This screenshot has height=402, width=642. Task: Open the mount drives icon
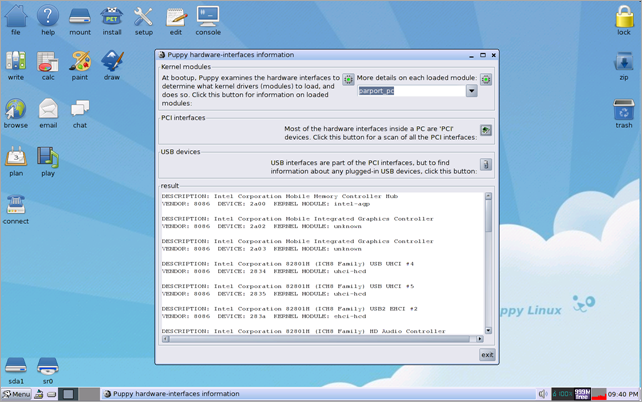[80, 20]
